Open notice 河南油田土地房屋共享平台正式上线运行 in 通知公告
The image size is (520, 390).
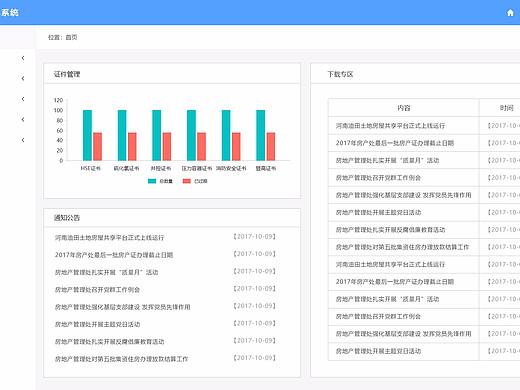pos(109,238)
